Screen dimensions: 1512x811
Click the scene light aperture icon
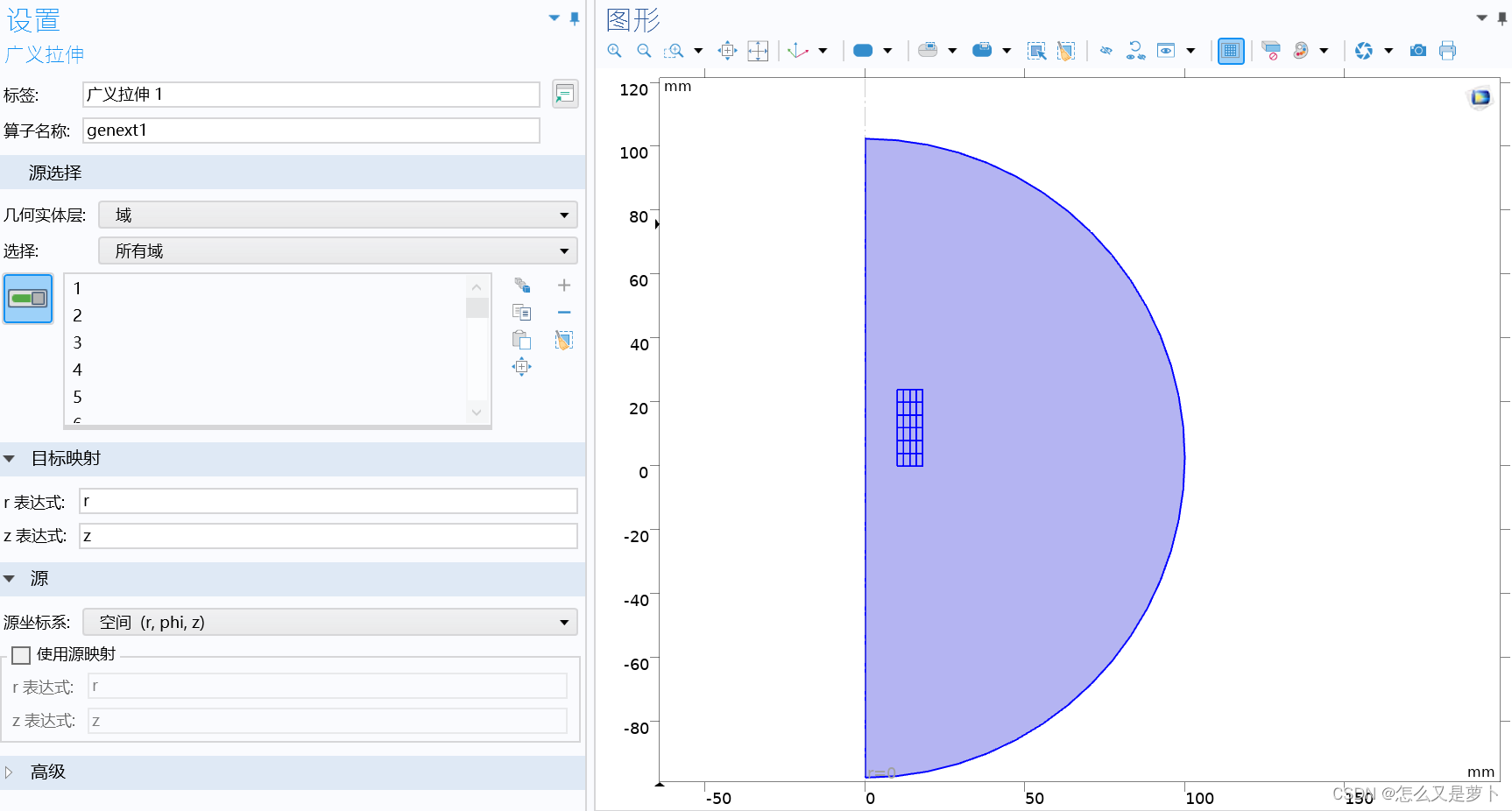pyautogui.click(x=1364, y=51)
